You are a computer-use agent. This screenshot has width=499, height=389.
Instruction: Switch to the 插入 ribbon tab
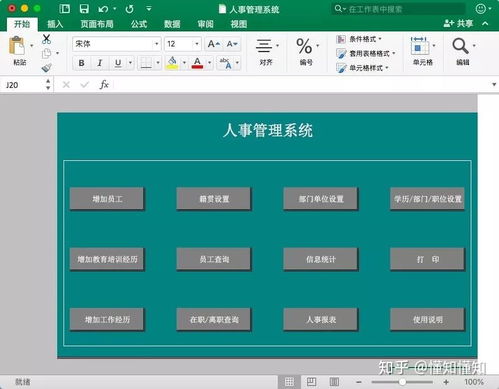(55, 24)
